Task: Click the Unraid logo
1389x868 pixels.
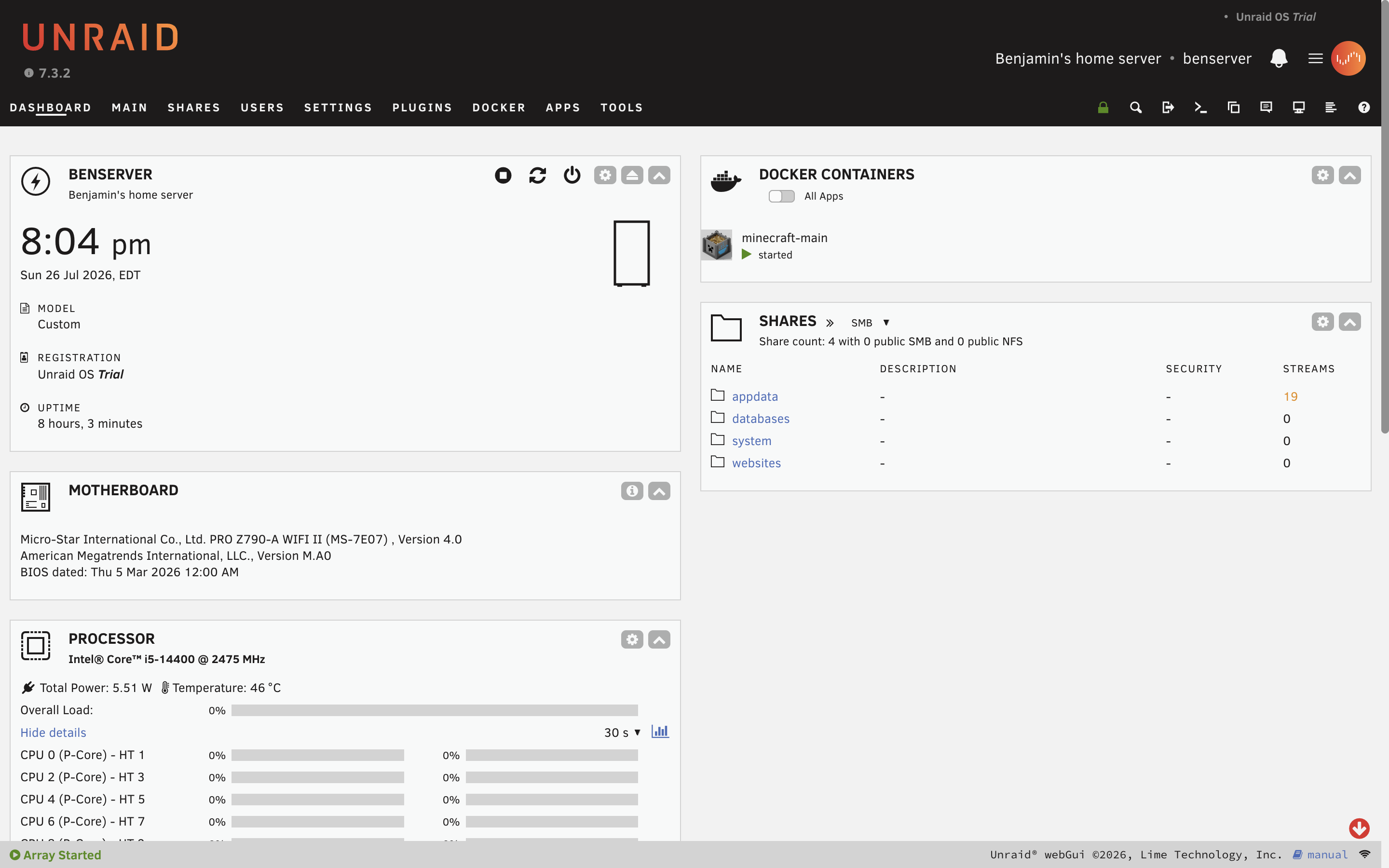Action: coord(100,38)
